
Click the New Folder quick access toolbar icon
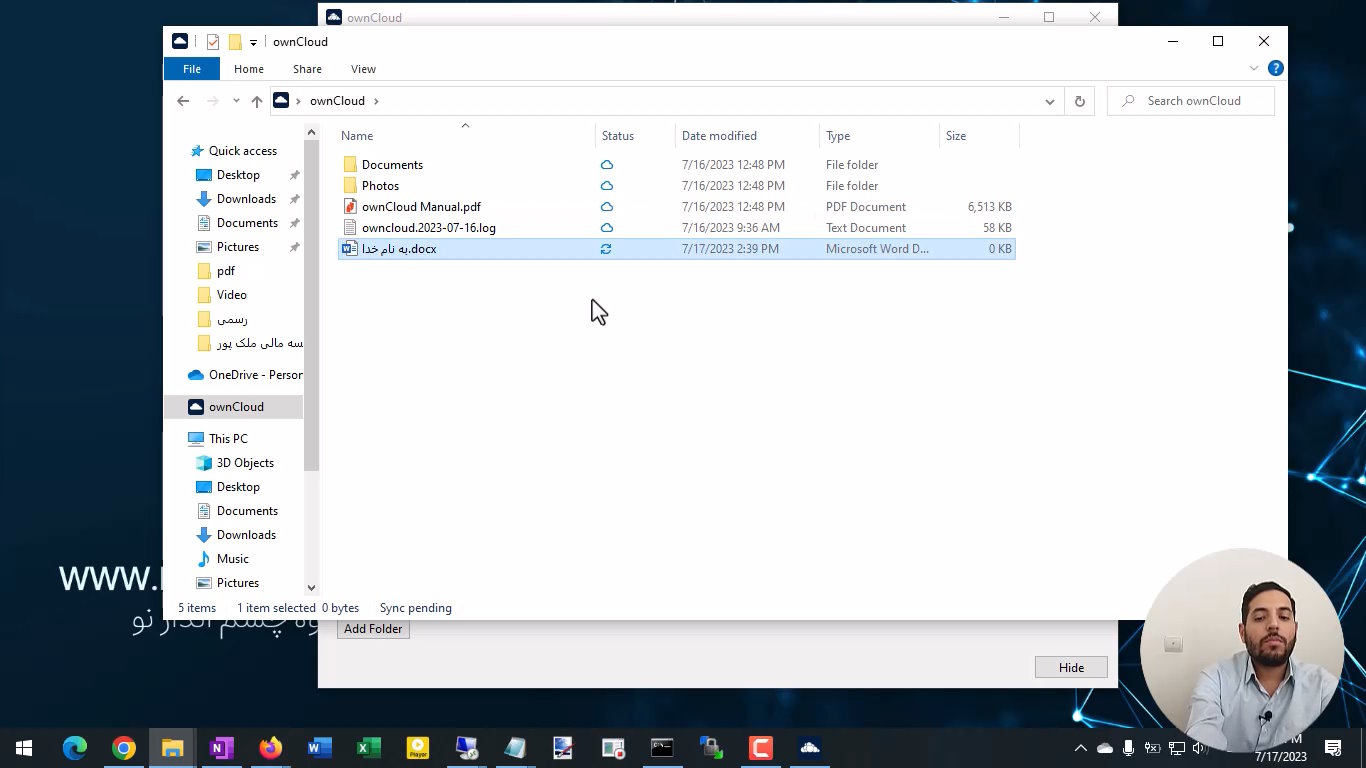[235, 42]
